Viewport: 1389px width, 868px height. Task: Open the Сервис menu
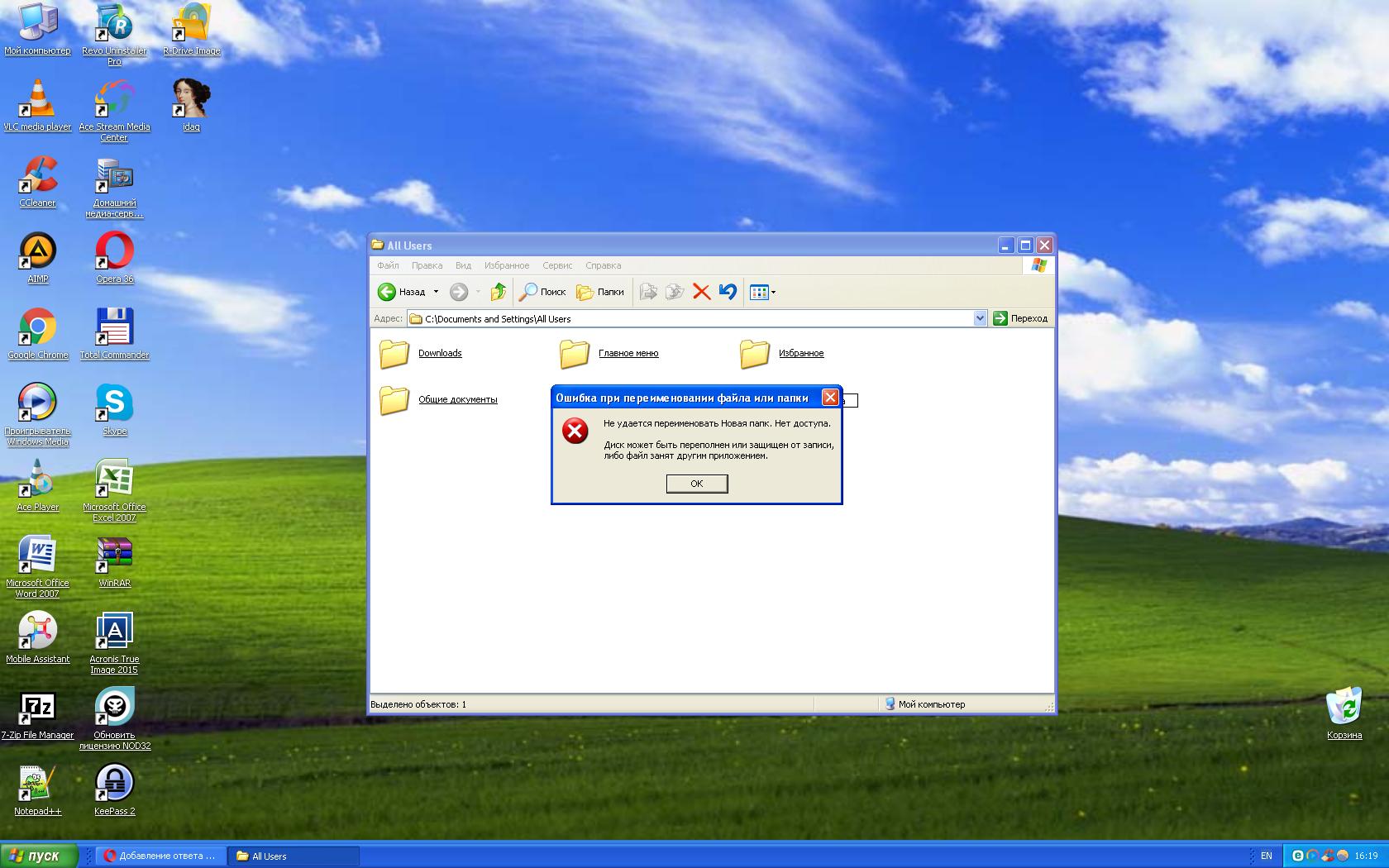557,265
